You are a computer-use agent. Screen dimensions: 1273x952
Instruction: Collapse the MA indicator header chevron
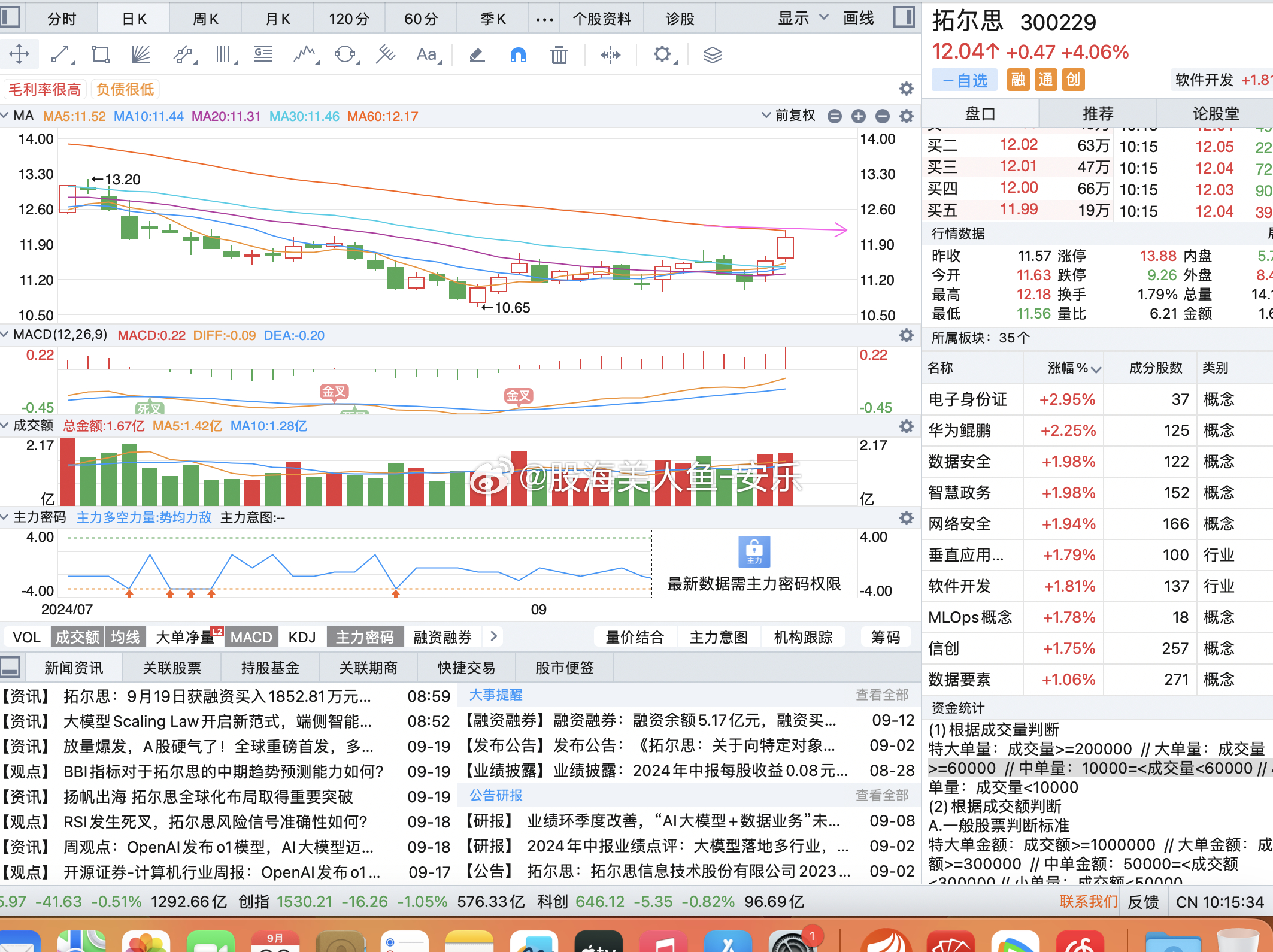pyautogui.click(x=5, y=116)
